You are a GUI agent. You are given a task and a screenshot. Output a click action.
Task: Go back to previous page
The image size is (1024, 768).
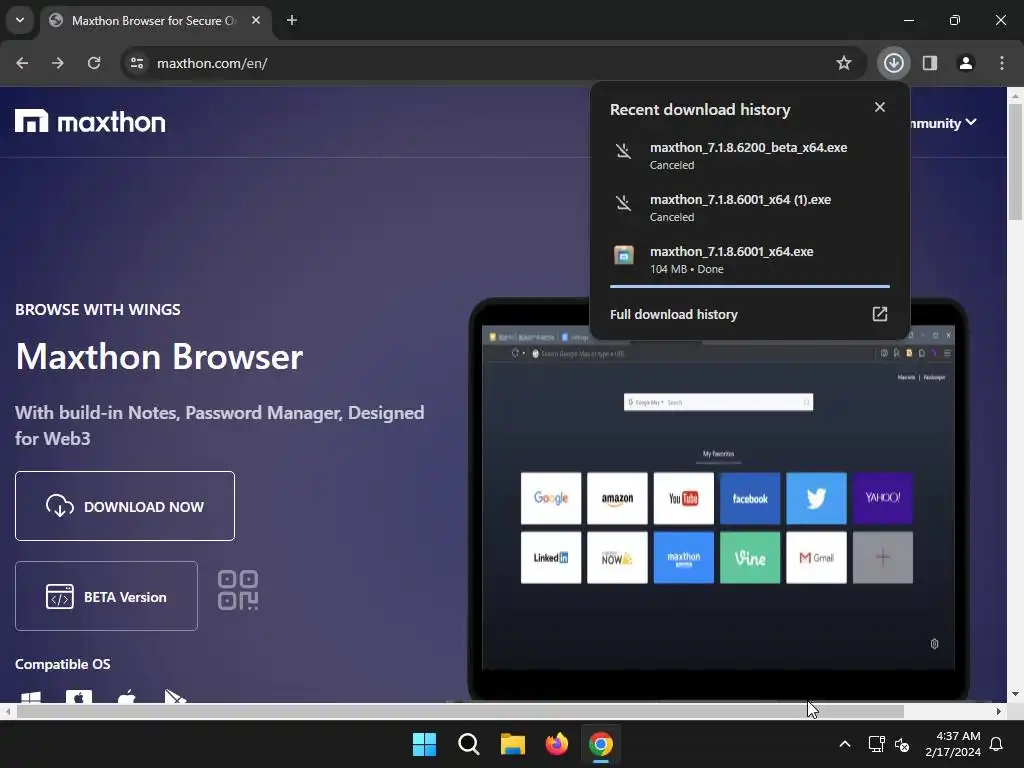(x=22, y=63)
